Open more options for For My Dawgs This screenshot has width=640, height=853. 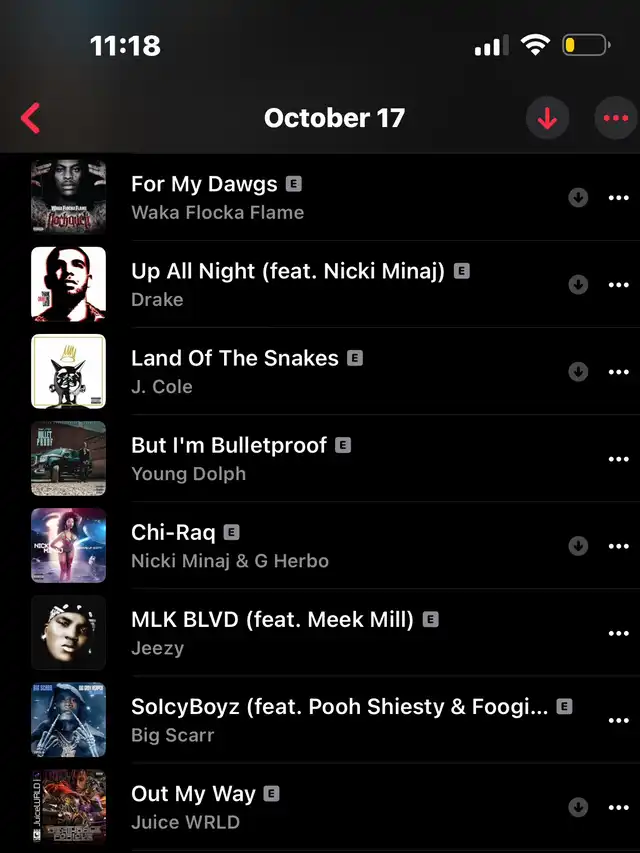pos(618,197)
